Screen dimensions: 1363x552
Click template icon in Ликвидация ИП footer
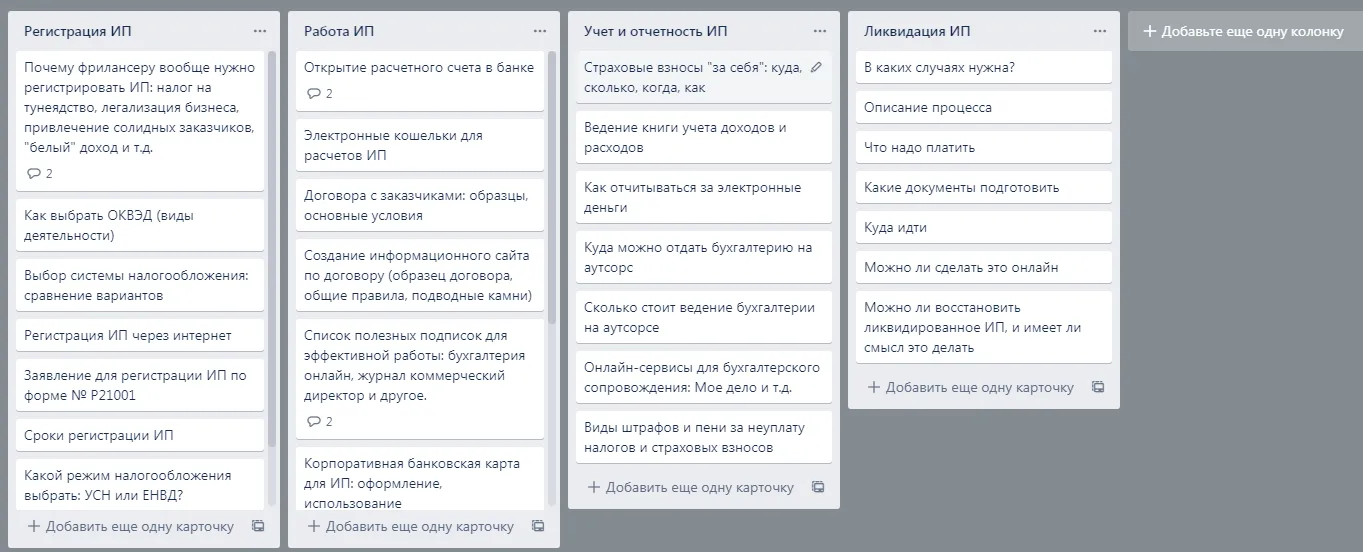click(x=1098, y=387)
